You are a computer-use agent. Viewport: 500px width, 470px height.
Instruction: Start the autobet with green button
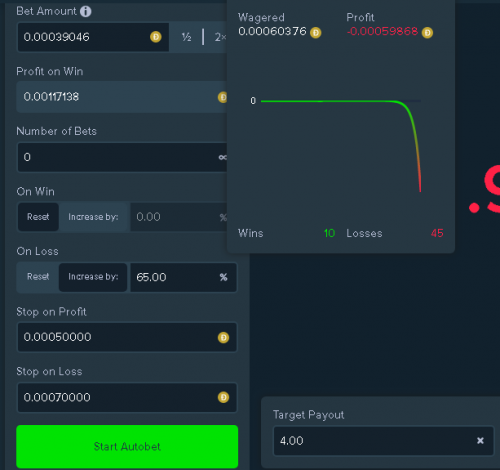127,447
